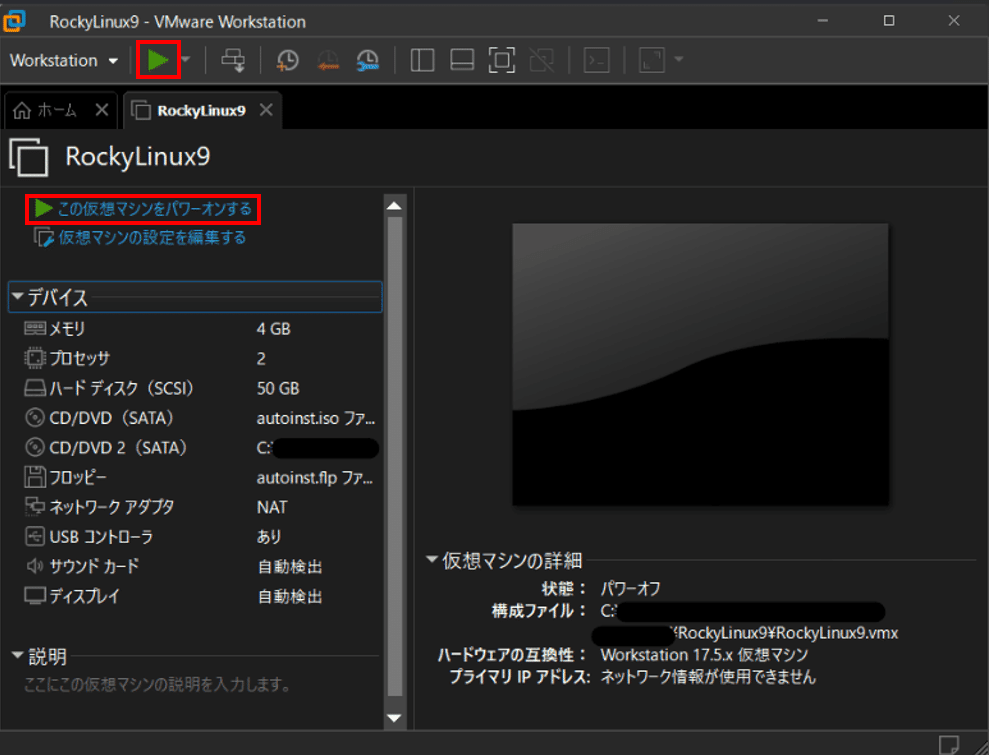Viewport: 989px width, 755px height.
Task: Select the CD/DVD 2 (SATA) row
Action: click(x=195, y=448)
